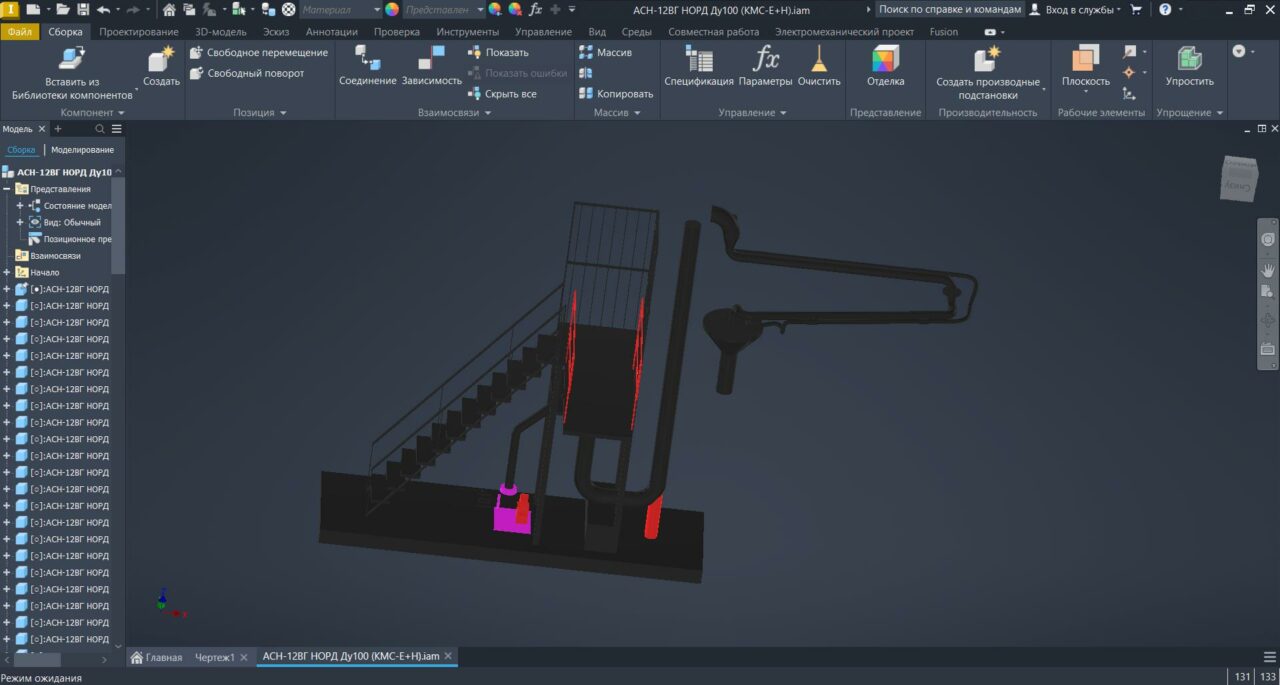Image resolution: width=1280 pixels, height=685 pixels.
Task: Collapse the Представления tree node
Action: (x=7, y=189)
